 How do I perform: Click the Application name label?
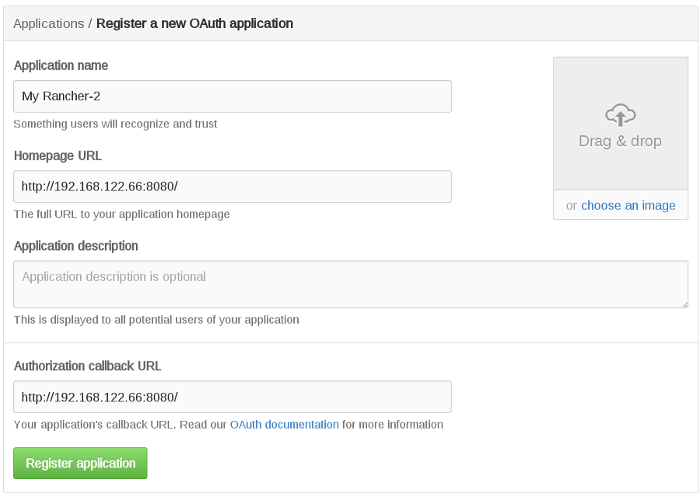pyautogui.click(x=61, y=65)
